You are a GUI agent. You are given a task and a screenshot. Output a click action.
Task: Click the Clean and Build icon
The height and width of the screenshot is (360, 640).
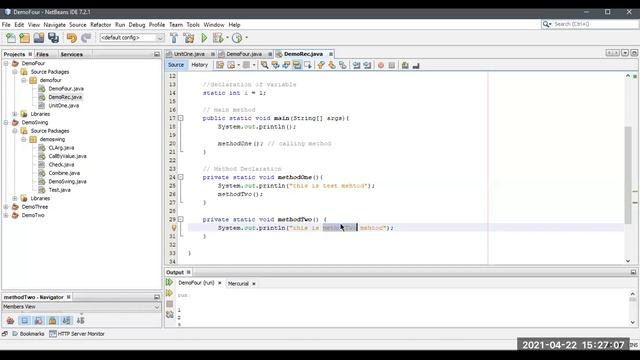[x=189, y=38]
